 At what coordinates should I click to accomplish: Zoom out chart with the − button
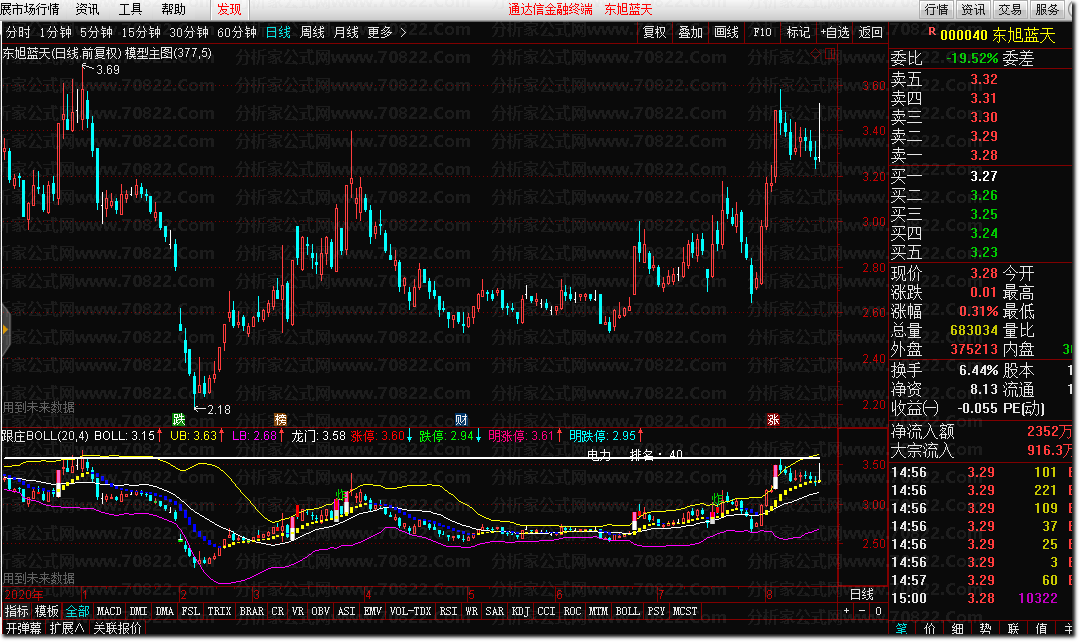pyautogui.click(x=862, y=611)
